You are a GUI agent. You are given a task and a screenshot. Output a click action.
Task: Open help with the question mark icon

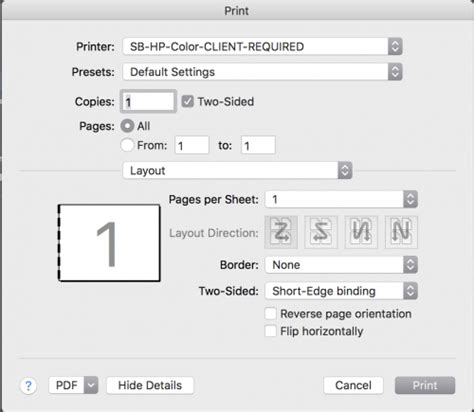[x=28, y=386]
